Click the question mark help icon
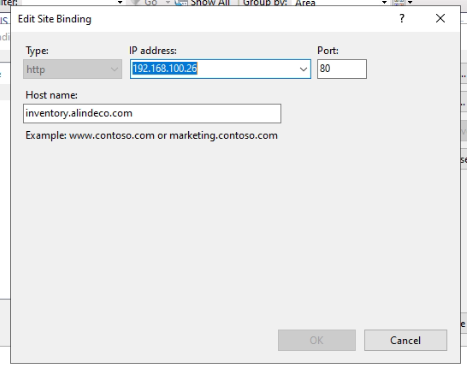This screenshot has height=371, width=467. tap(402, 18)
